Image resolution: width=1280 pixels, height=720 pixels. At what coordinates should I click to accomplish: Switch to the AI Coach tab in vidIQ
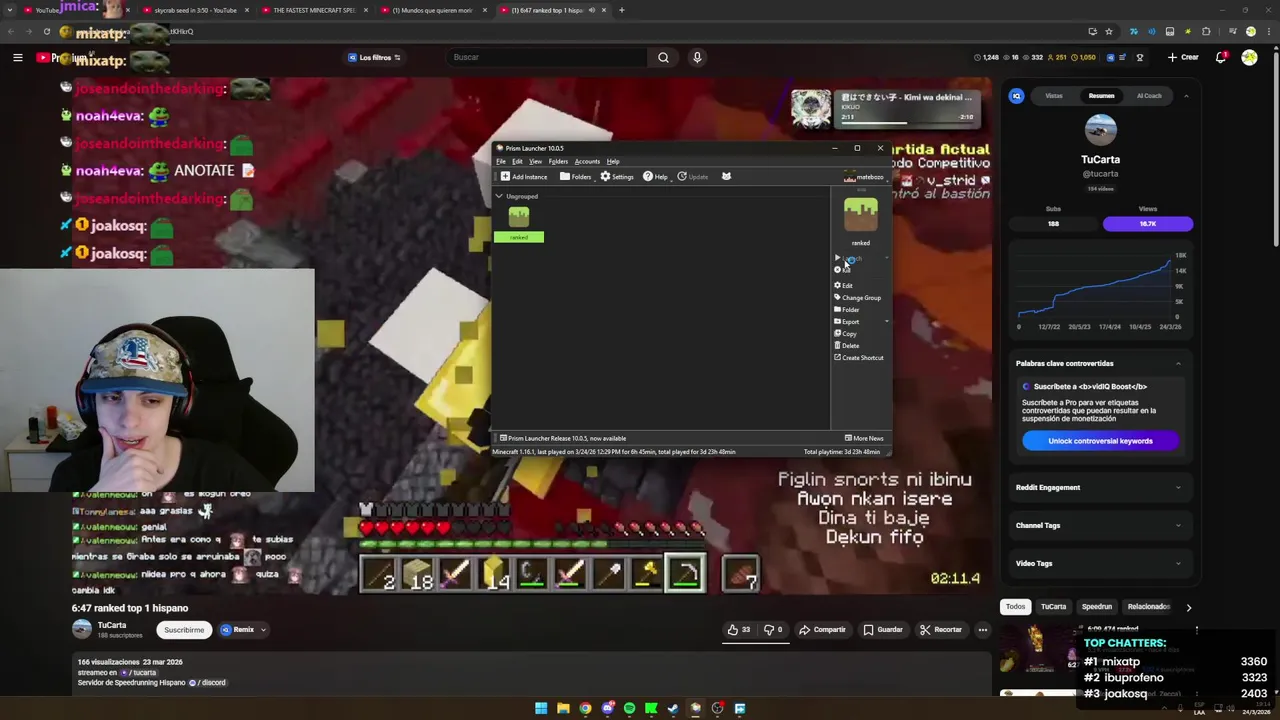coord(1149,96)
